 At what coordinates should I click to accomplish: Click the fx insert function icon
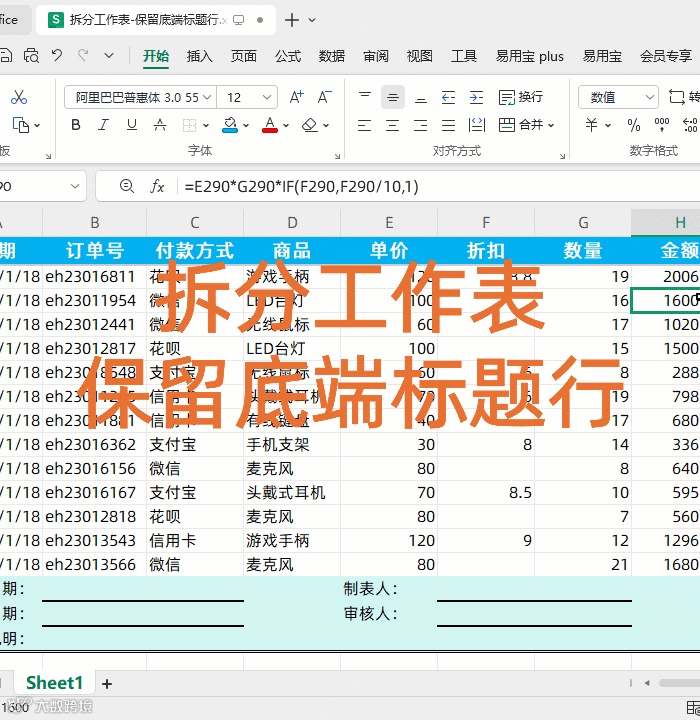coord(157,186)
